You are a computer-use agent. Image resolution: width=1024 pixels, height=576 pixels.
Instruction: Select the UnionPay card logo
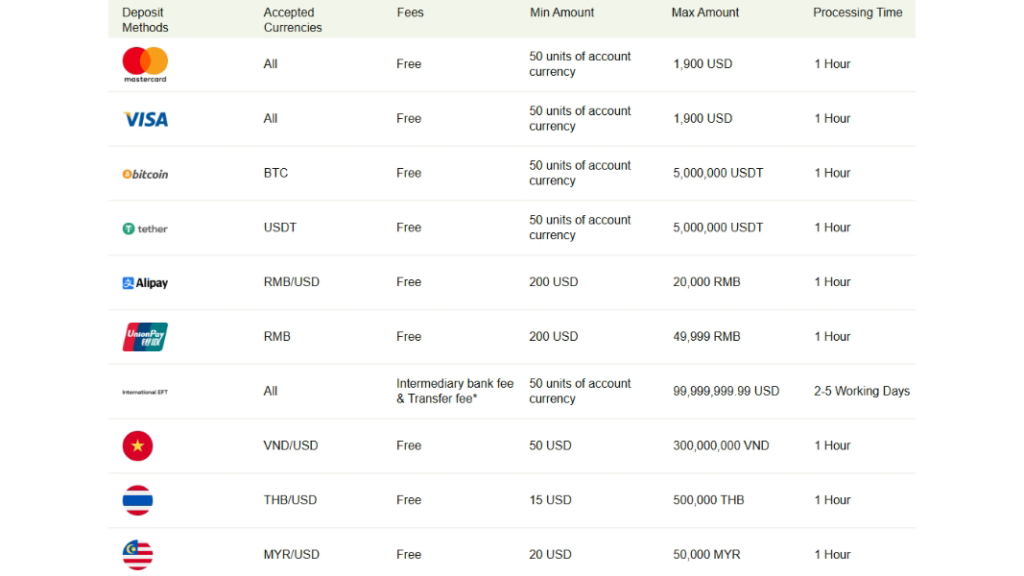pyautogui.click(x=145, y=337)
